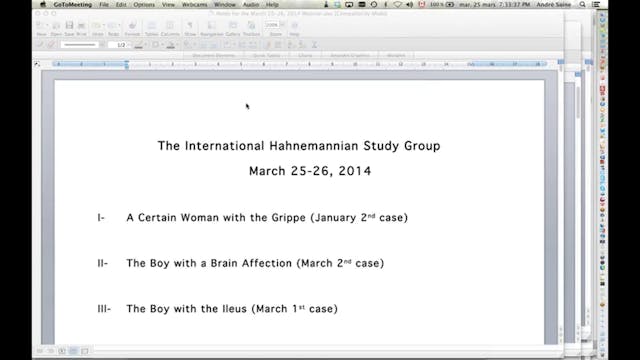Click the Redo toolbar icon

tap(112, 26)
